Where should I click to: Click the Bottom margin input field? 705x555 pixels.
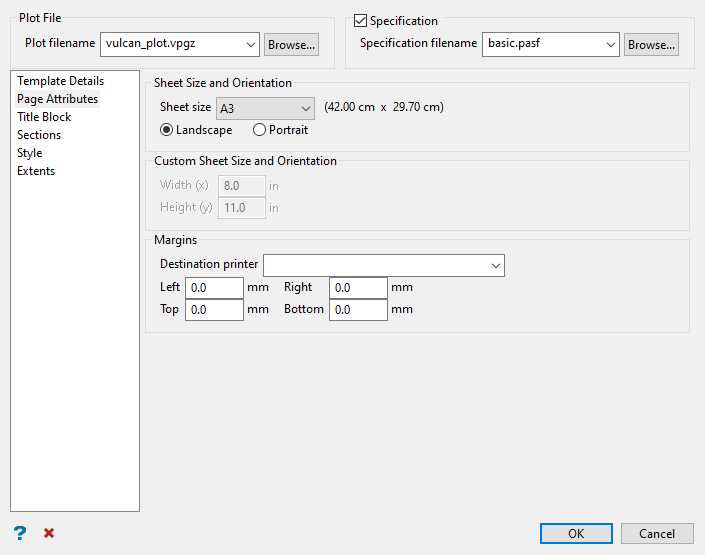click(x=357, y=310)
